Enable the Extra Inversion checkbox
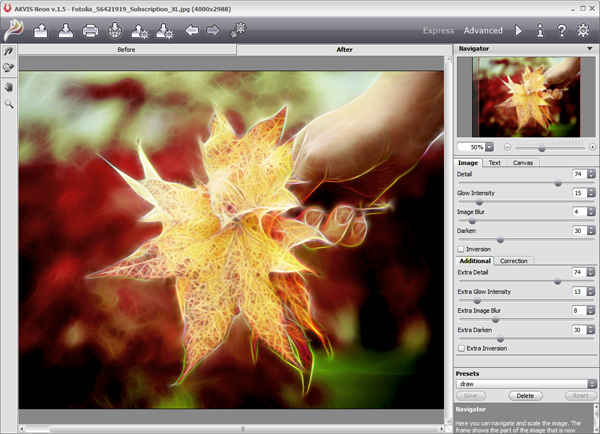The width and height of the screenshot is (600, 434). 461,348
